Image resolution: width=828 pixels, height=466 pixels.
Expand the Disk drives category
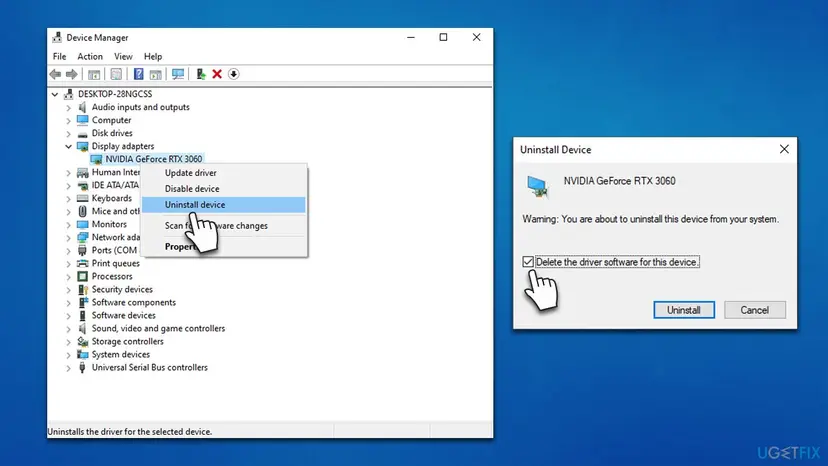click(69, 133)
